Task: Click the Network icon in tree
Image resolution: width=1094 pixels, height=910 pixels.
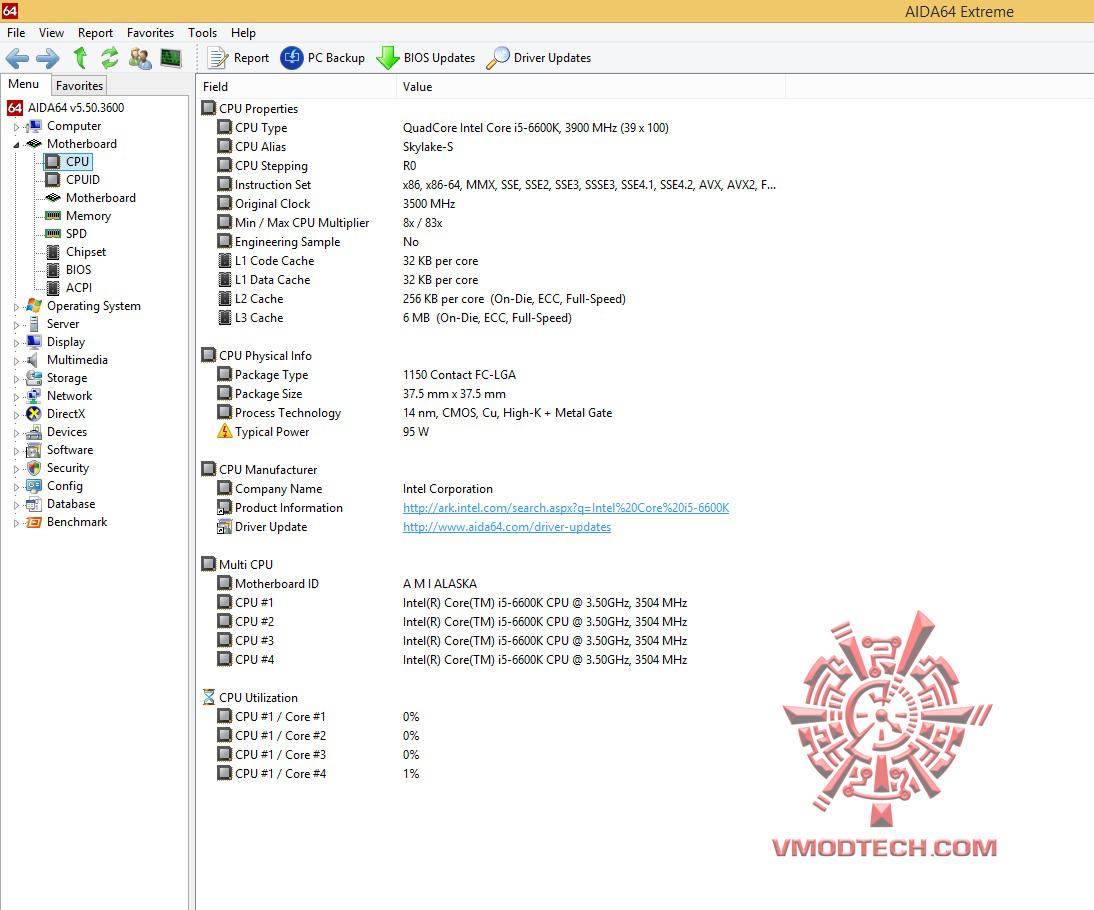Action: tap(33, 396)
